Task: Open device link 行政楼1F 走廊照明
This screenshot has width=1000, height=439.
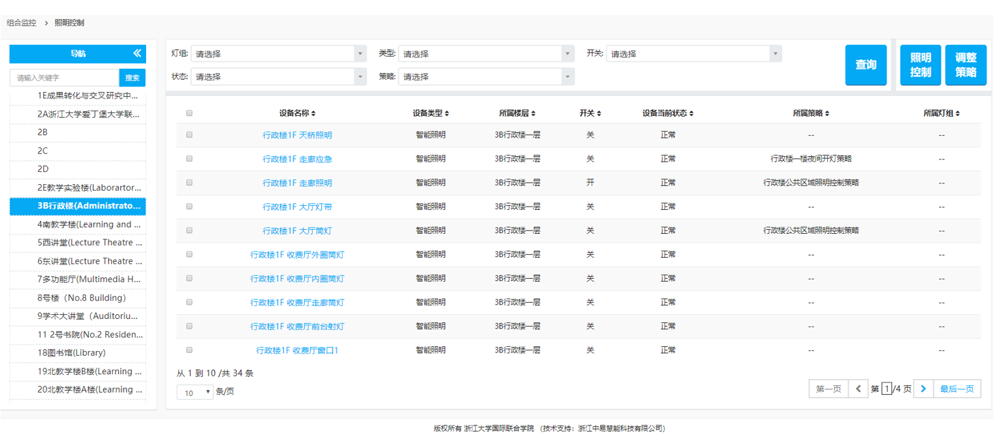Action: pyautogui.click(x=297, y=182)
